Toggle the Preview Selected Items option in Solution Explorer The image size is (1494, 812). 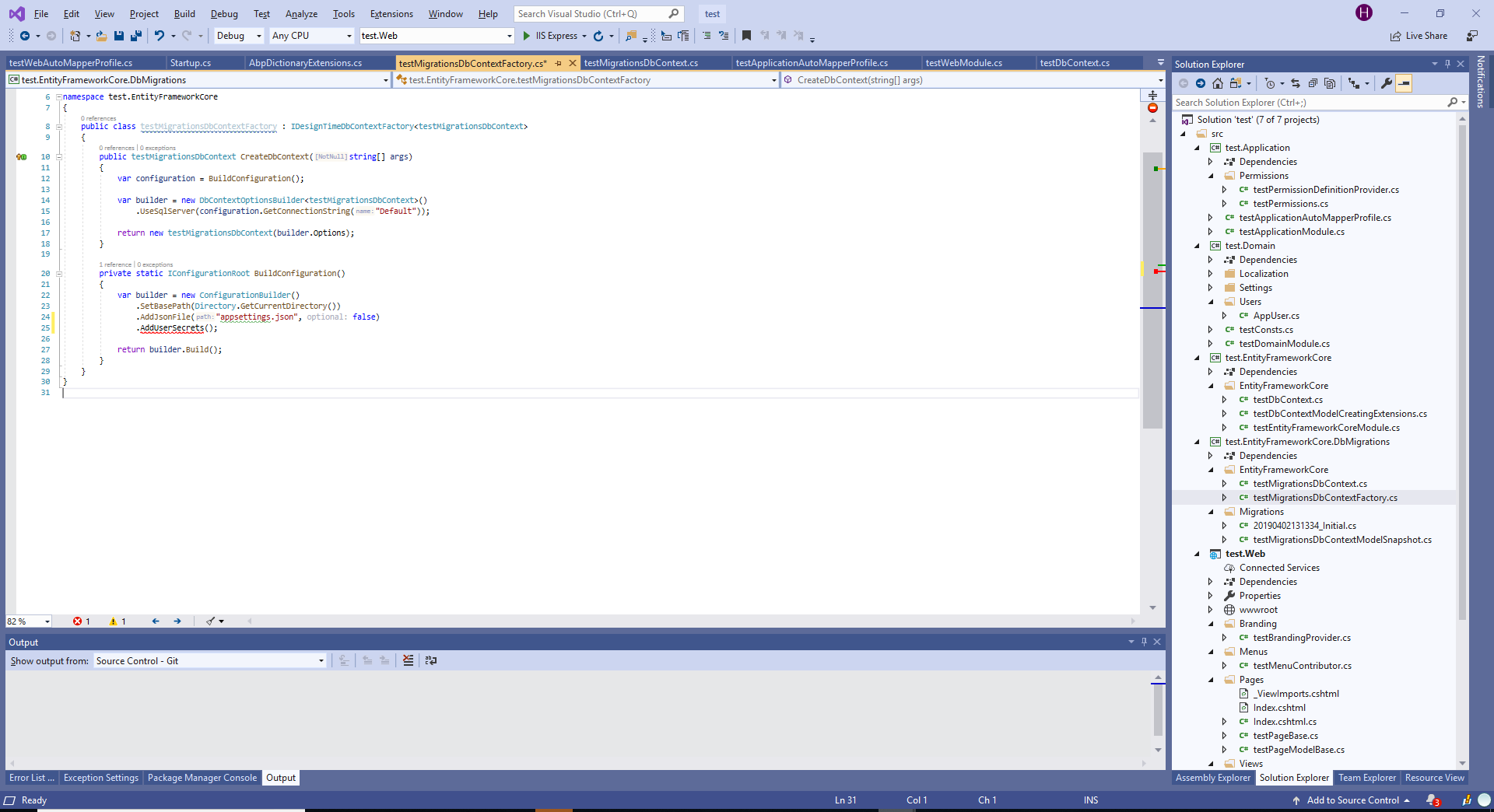(x=1405, y=82)
